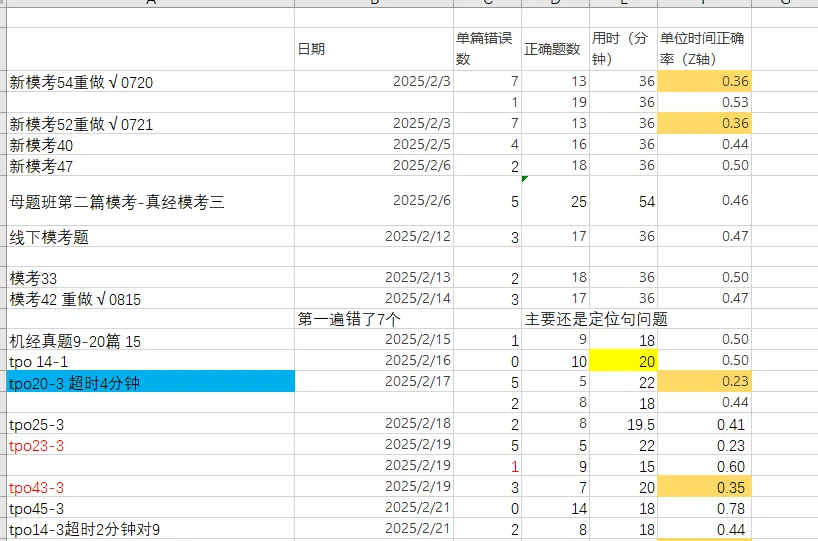Click the cell with value 0.78
Viewport: 818px width, 541px height.
704,508
